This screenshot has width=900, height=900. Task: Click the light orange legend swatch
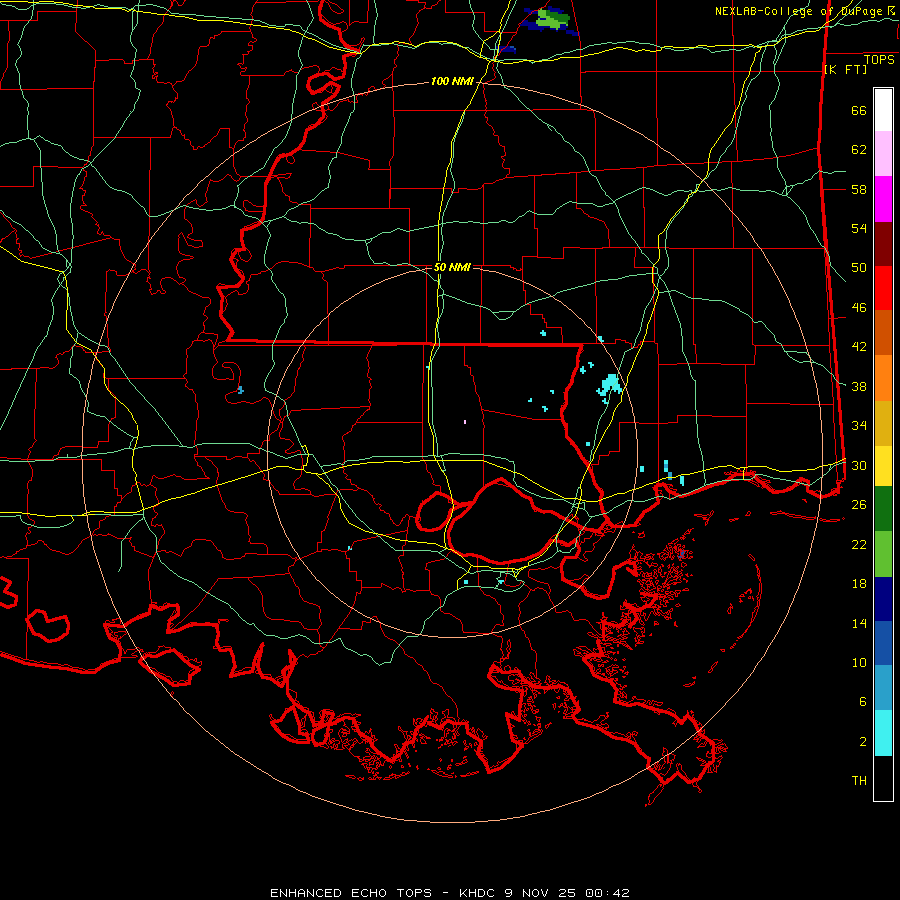[883, 378]
